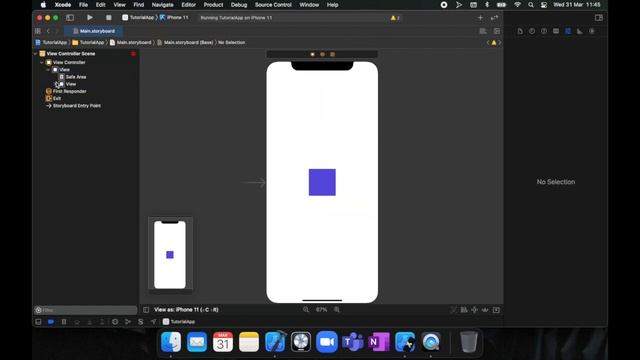This screenshot has height=360, width=640.
Task: Open the Align constraints button
Action: tap(464, 310)
